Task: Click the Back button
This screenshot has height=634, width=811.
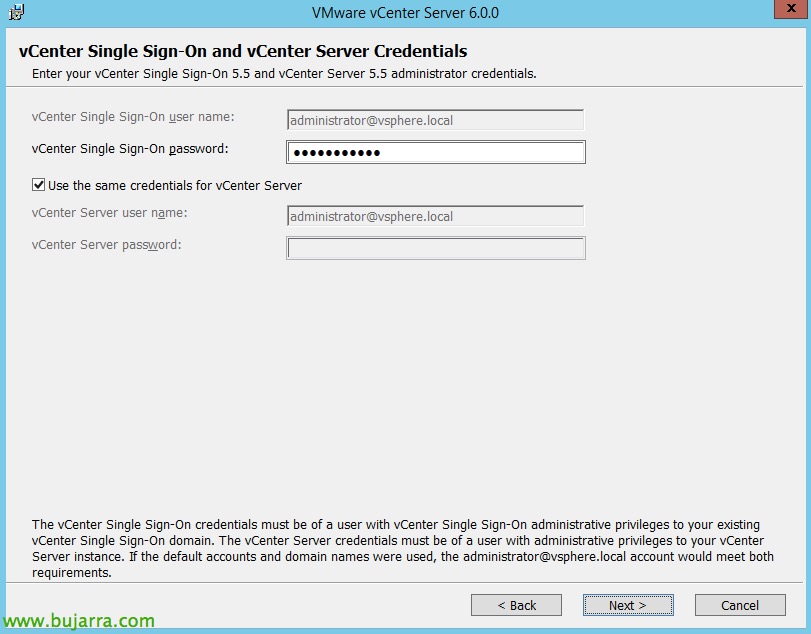Action: tap(516, 605)
